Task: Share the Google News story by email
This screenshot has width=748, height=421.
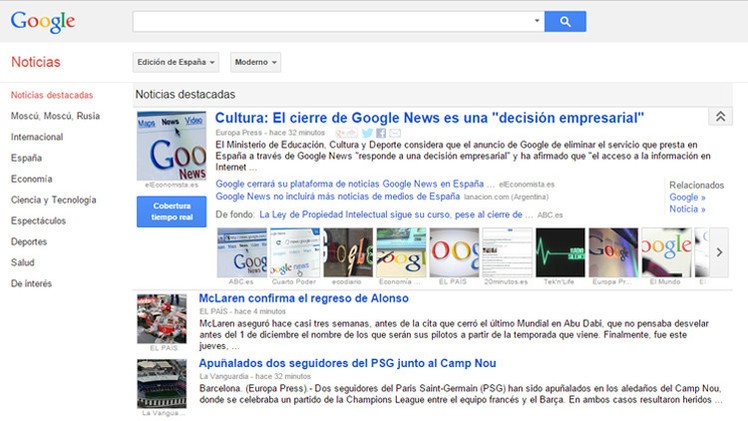Action: coord(395,133)
